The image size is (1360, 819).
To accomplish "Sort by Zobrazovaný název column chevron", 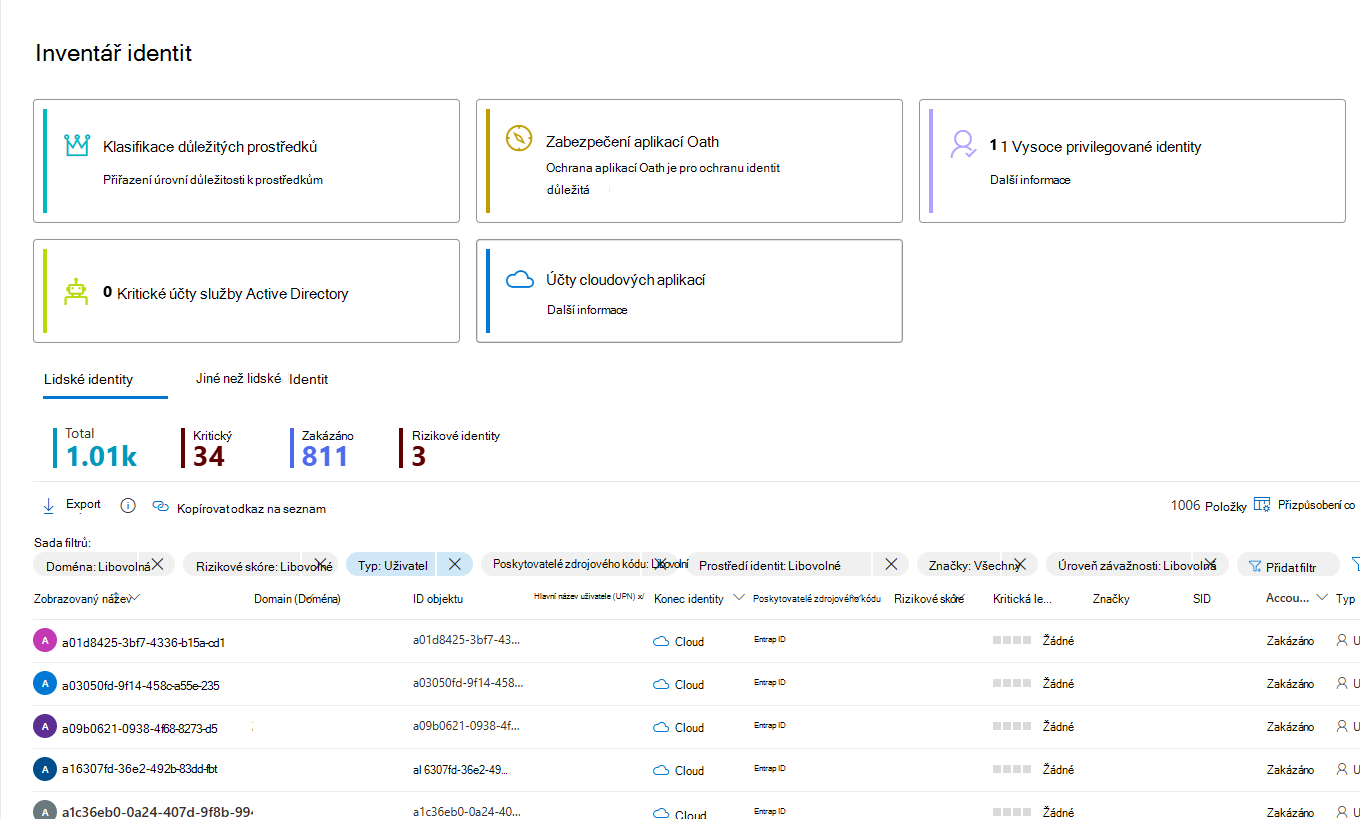I will tap(135, 597).
